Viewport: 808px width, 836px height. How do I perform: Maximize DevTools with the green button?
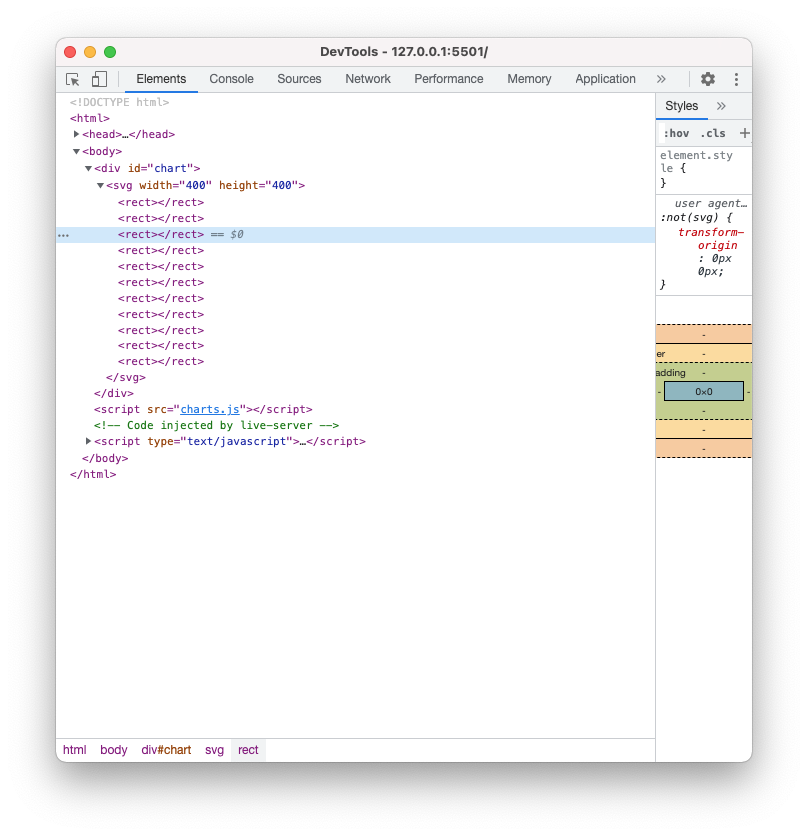pos(110,52)
